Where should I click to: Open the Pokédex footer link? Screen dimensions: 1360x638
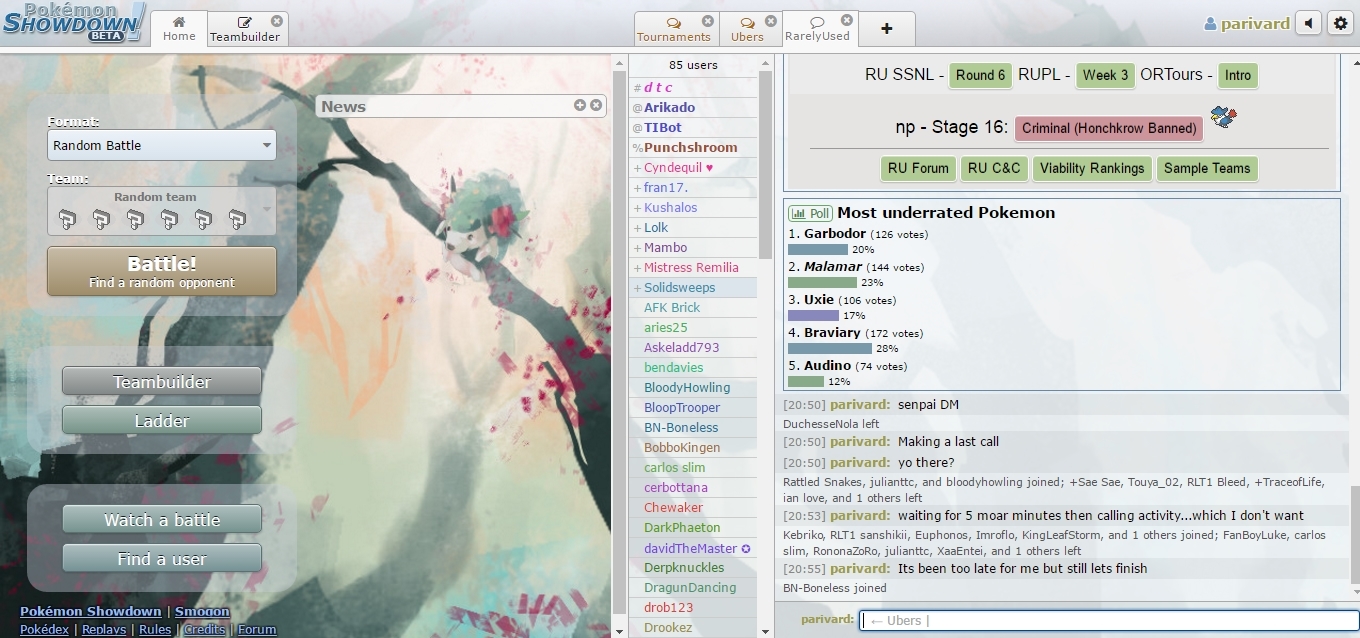coord(45,630)
